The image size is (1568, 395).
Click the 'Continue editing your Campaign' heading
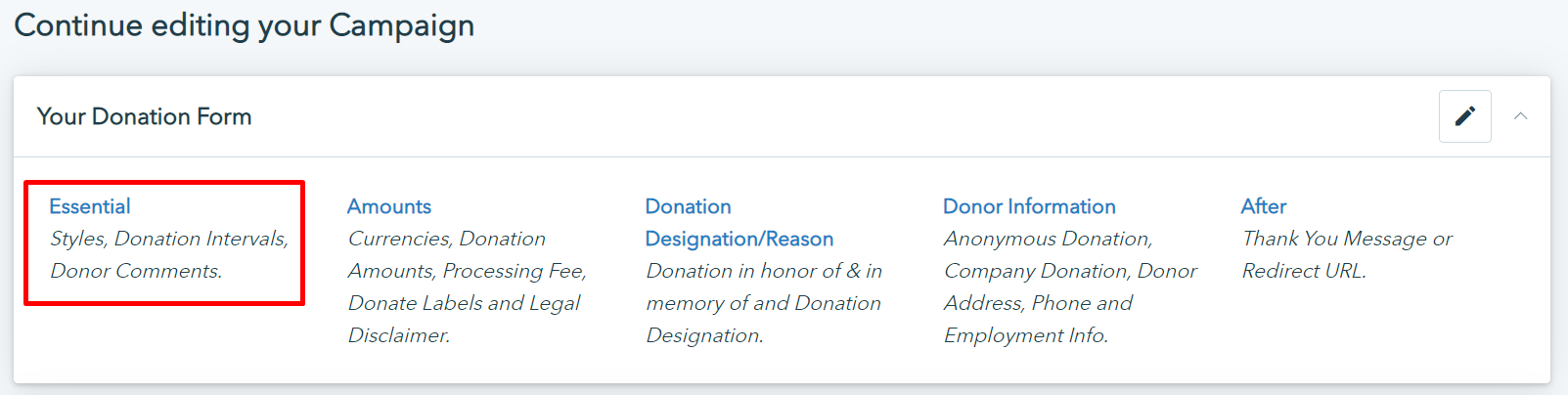tap(245, 25)
